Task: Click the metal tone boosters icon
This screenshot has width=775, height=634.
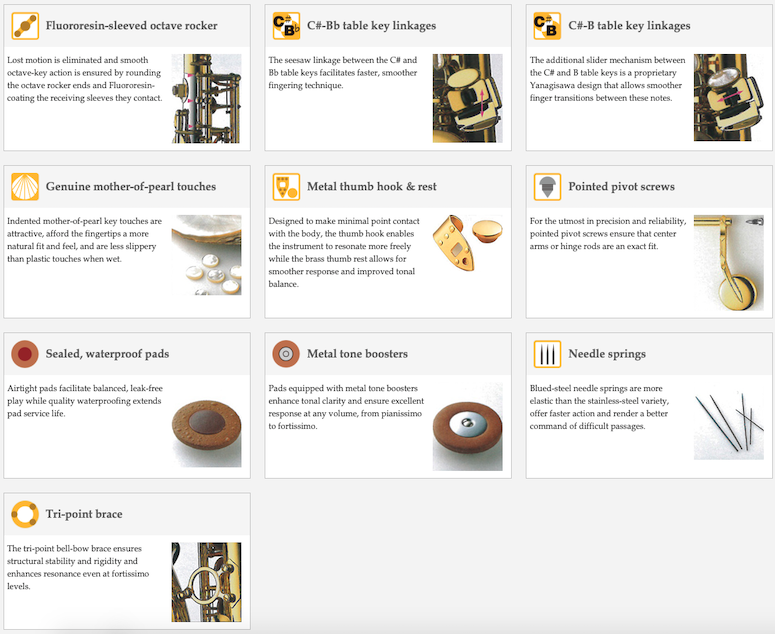Action: click(x=286, y=354)
